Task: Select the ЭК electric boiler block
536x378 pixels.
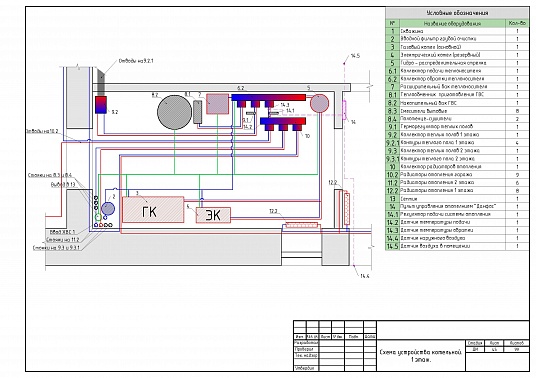Action: coord(213,215)
